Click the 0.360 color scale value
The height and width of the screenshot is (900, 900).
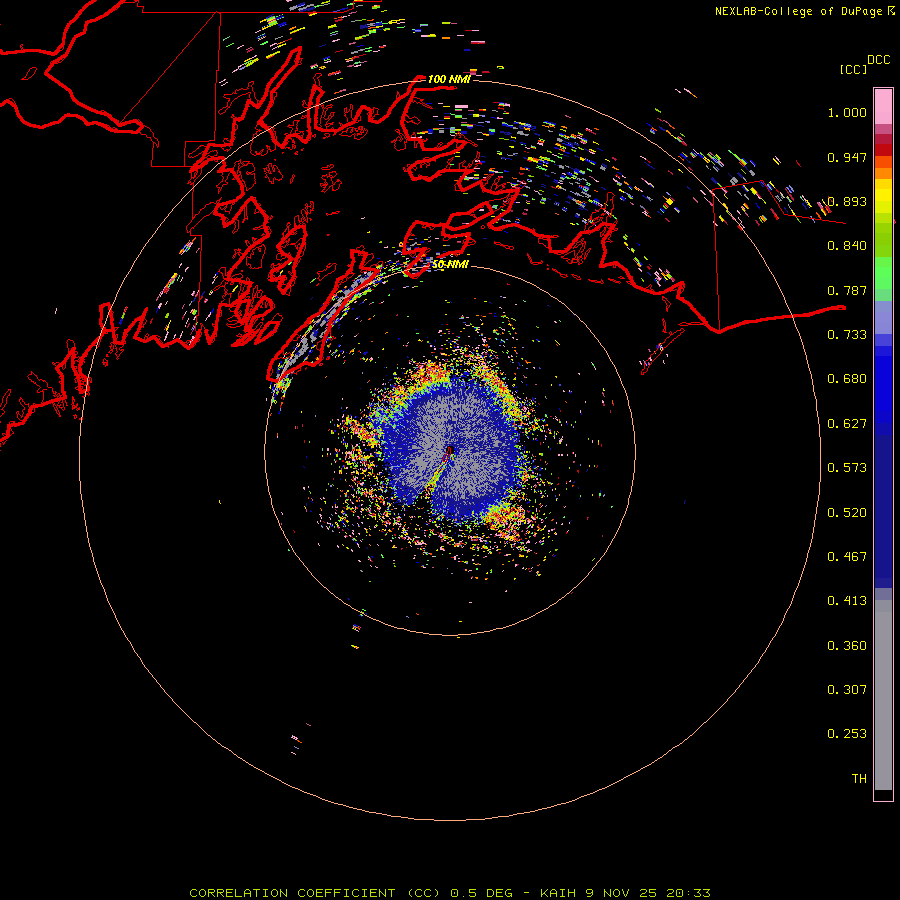point(847,646)
